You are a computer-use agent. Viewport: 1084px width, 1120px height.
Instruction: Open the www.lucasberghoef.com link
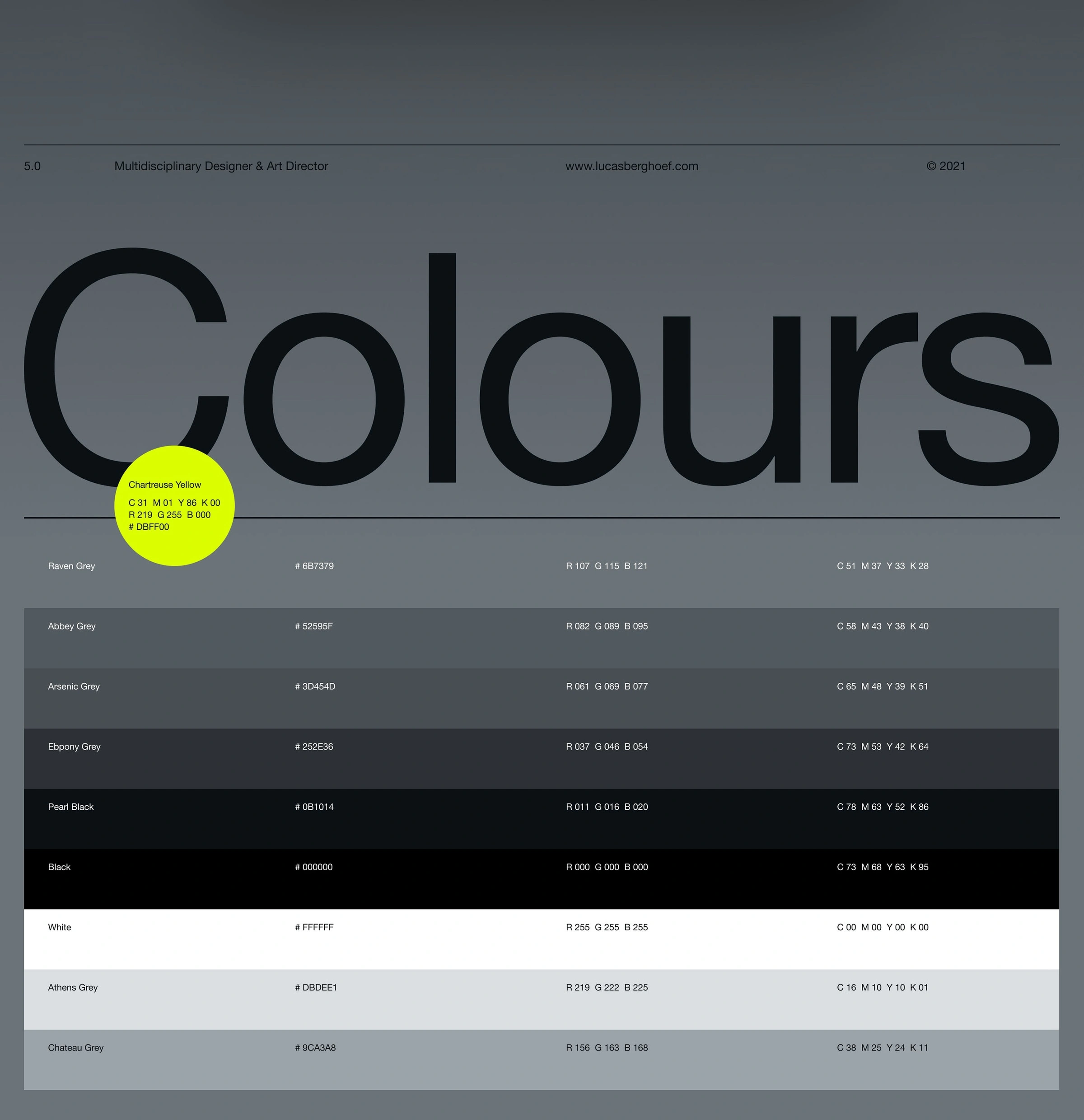(x=631, y=166)
